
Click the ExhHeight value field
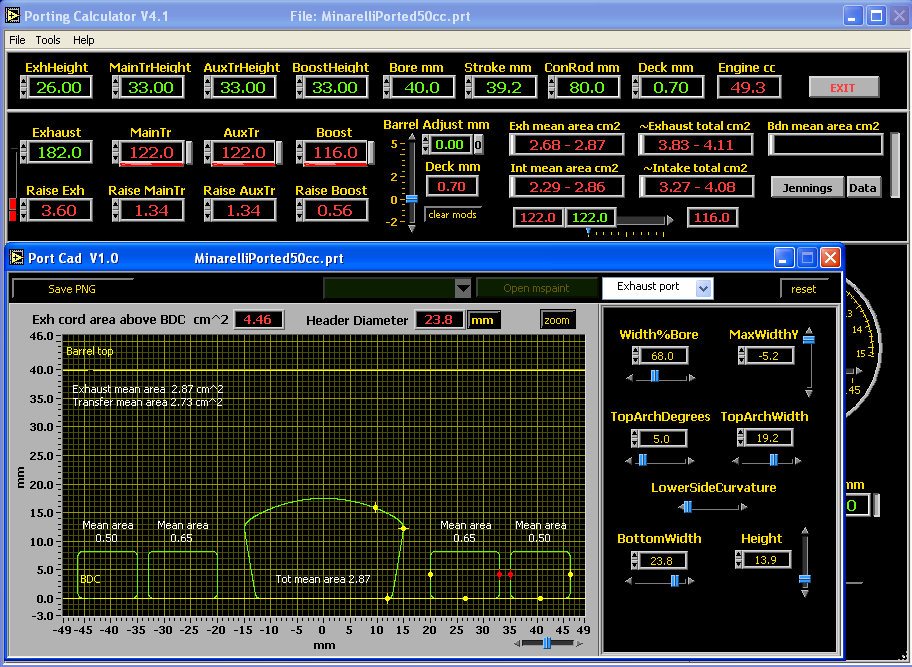[x=59, y=88]
